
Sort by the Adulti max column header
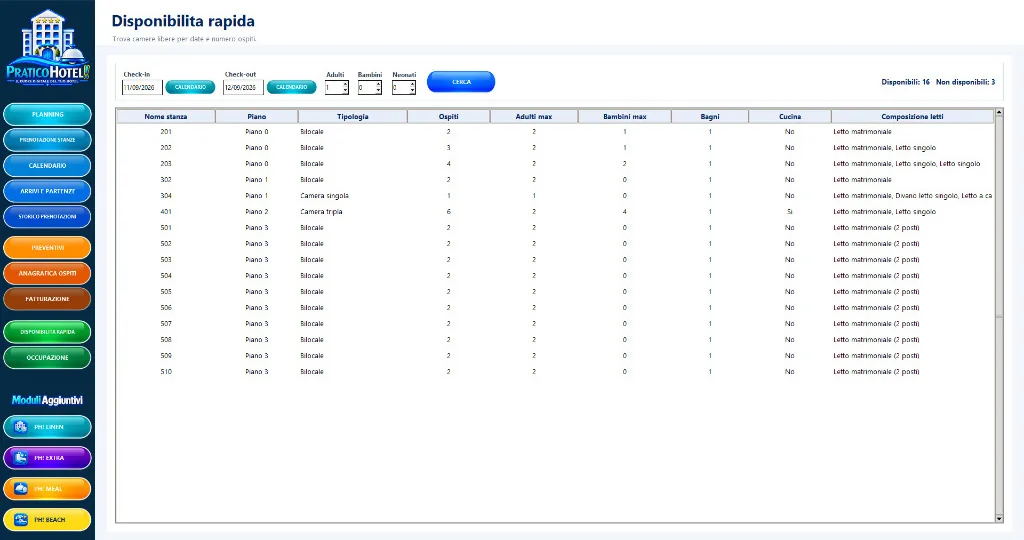click(534, 116)
